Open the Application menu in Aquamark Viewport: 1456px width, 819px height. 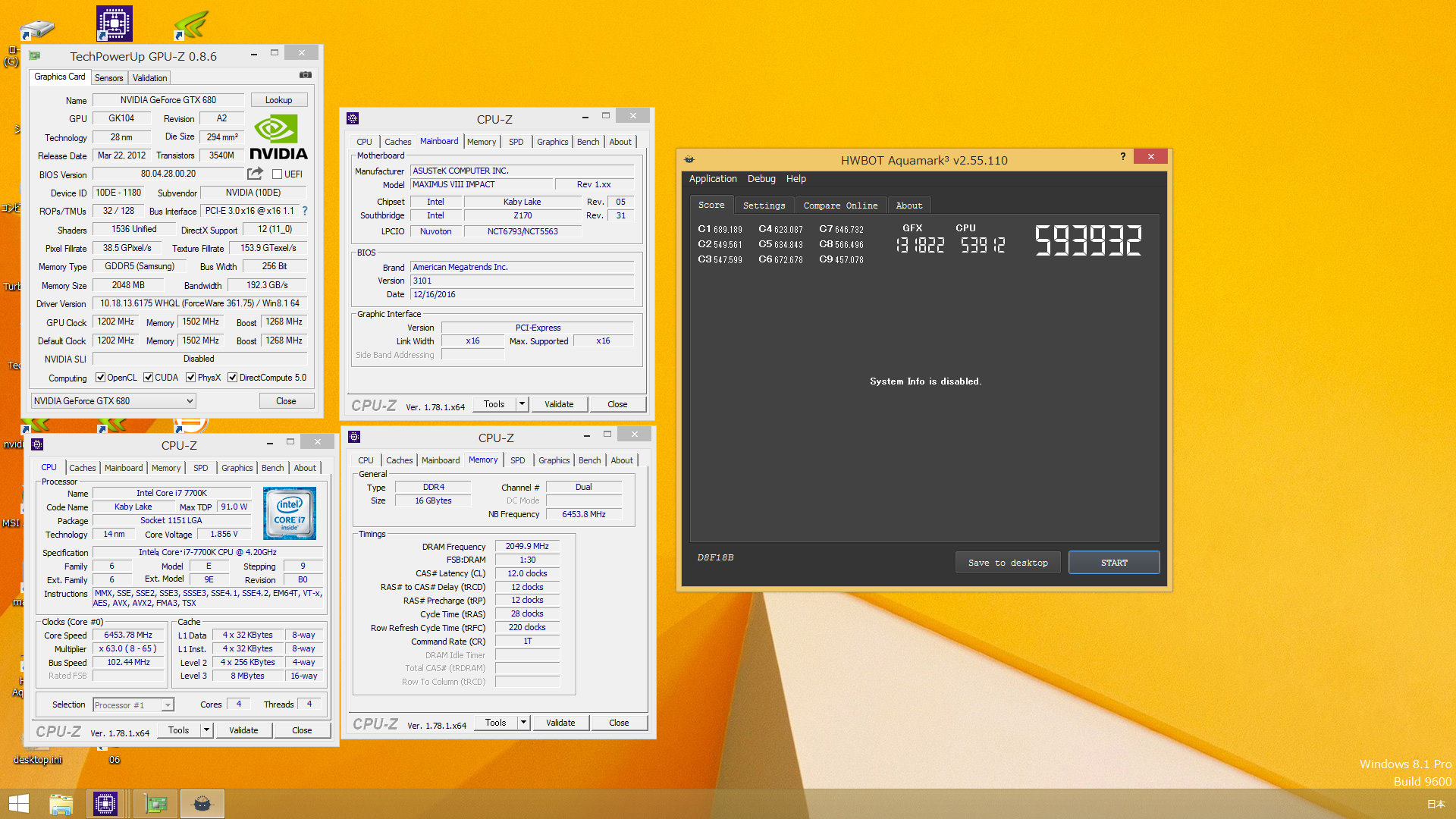coord(713,179)
